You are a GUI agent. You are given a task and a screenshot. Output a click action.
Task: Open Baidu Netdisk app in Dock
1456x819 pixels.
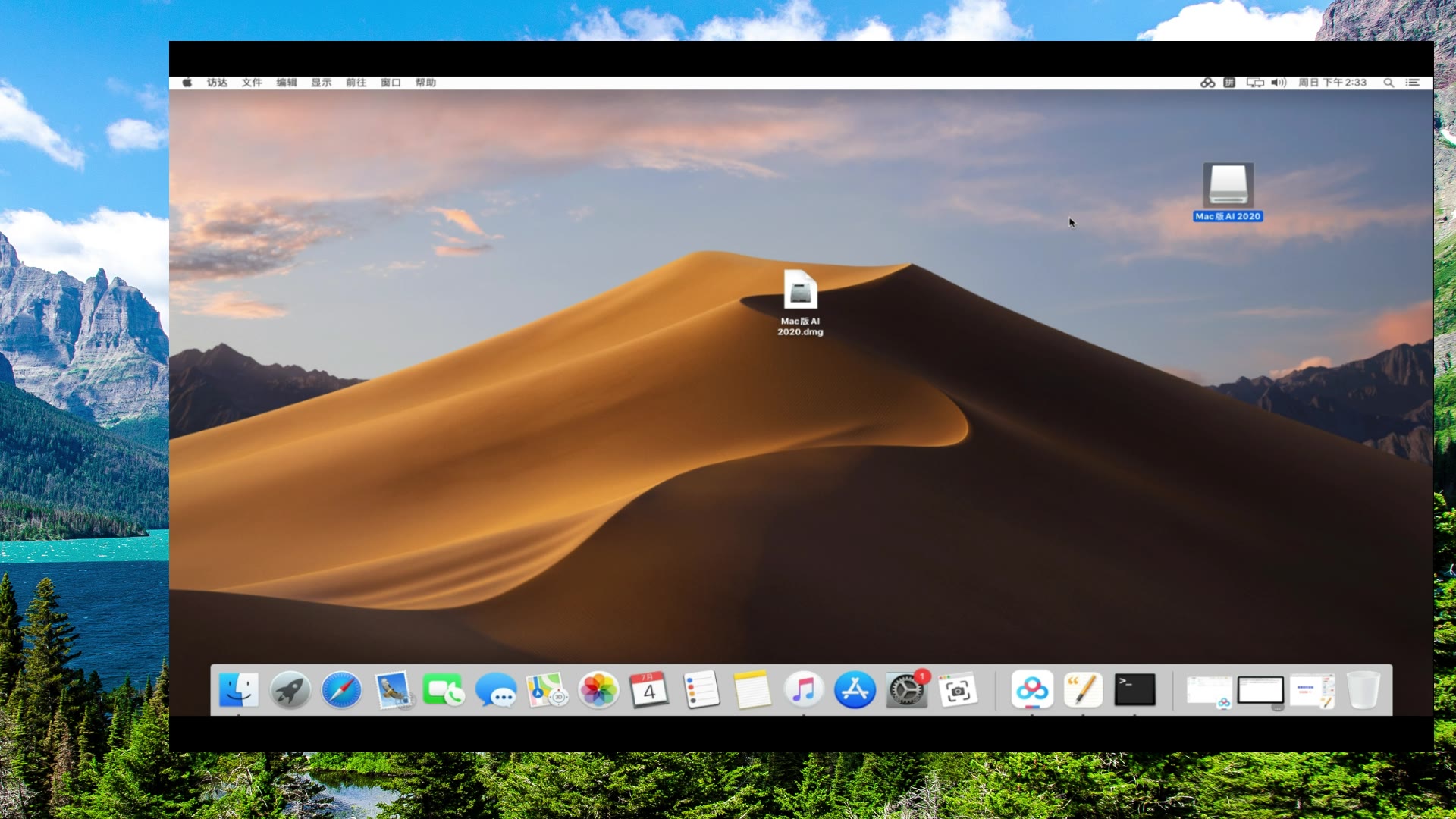pos(1032,690)
